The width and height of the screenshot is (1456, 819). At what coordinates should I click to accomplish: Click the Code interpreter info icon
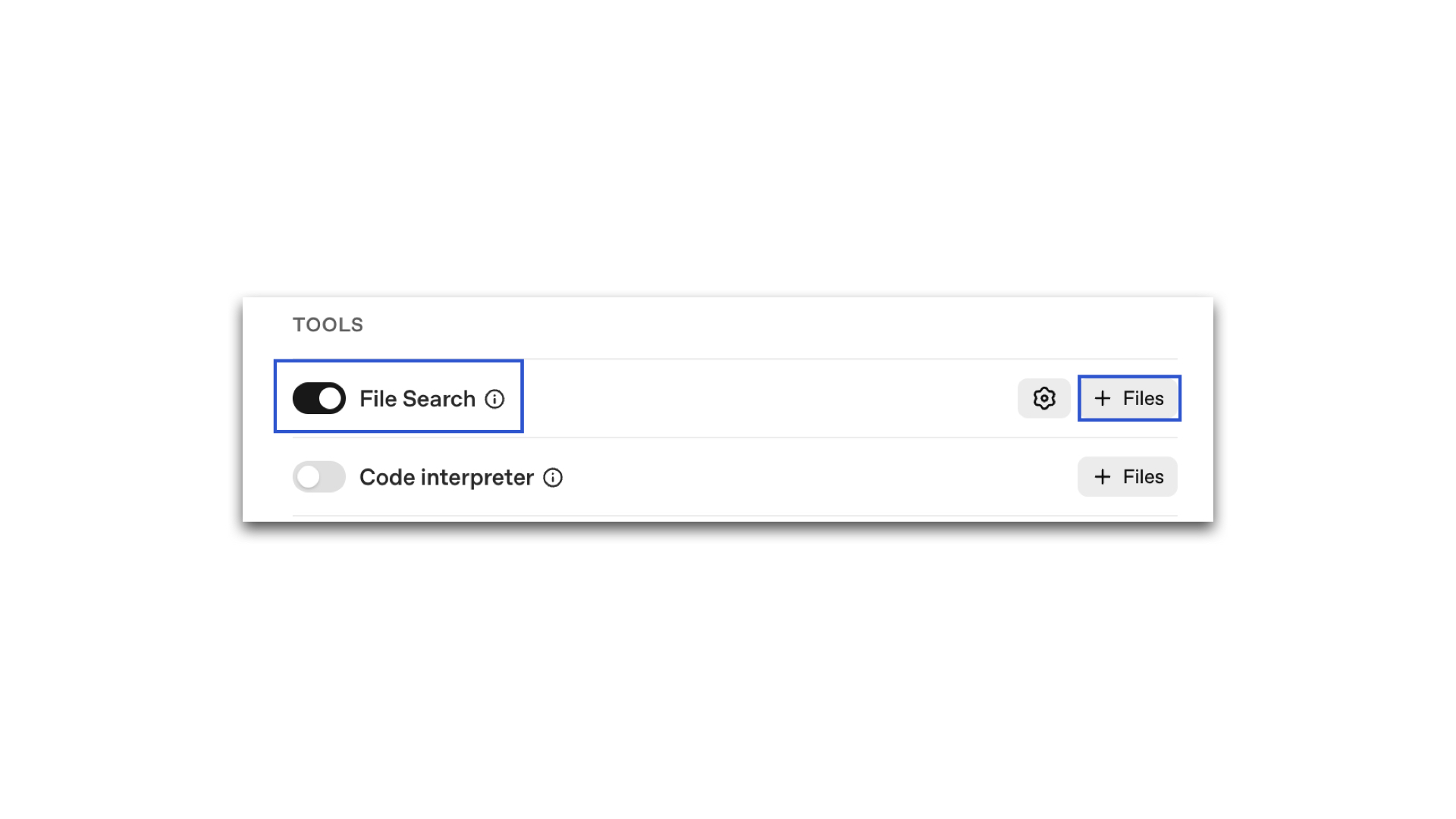coord(553,478)
